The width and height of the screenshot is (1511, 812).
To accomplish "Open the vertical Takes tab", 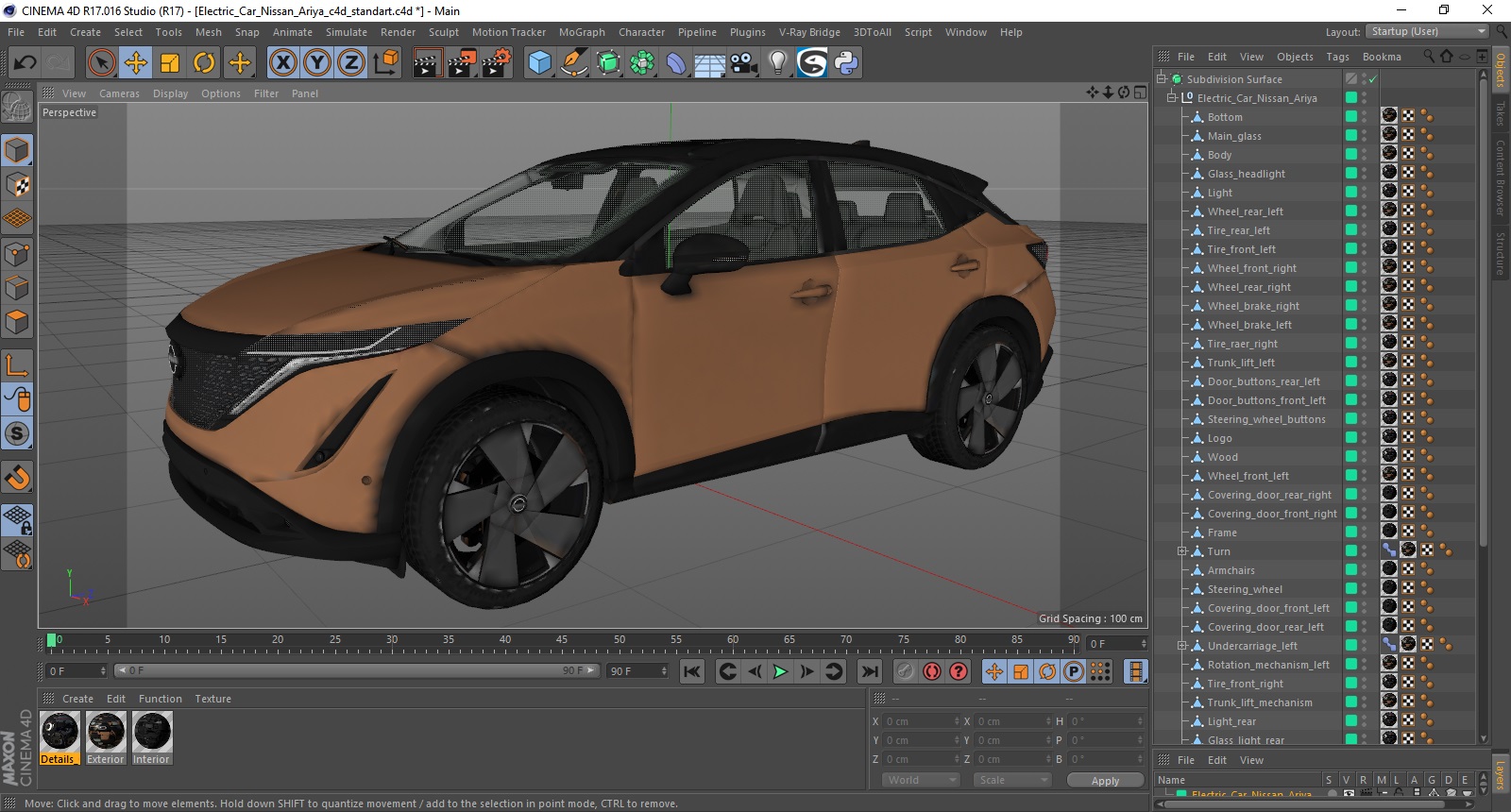I will coord(1500,113).
